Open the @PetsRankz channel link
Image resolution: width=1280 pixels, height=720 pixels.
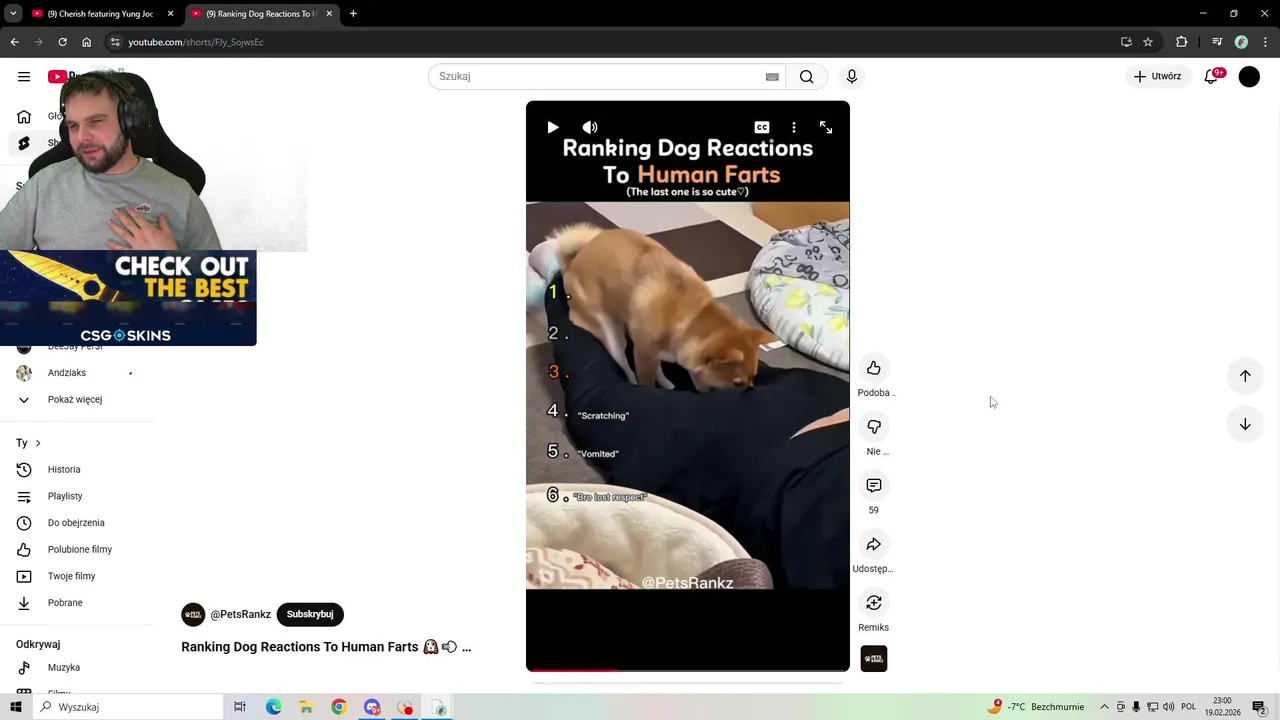click(241, 614)
